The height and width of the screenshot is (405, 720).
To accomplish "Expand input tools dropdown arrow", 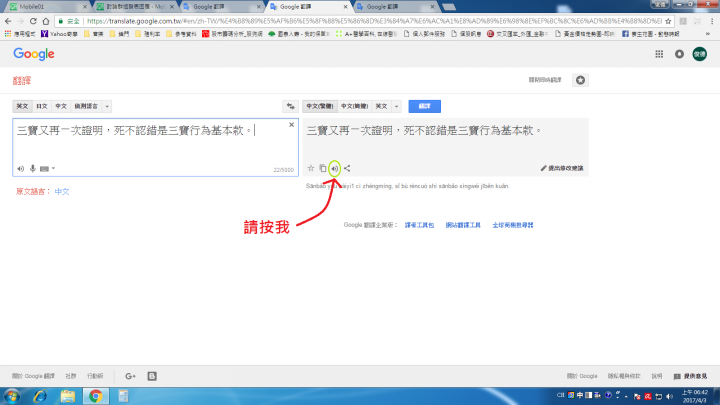I will tap(54, 169).
